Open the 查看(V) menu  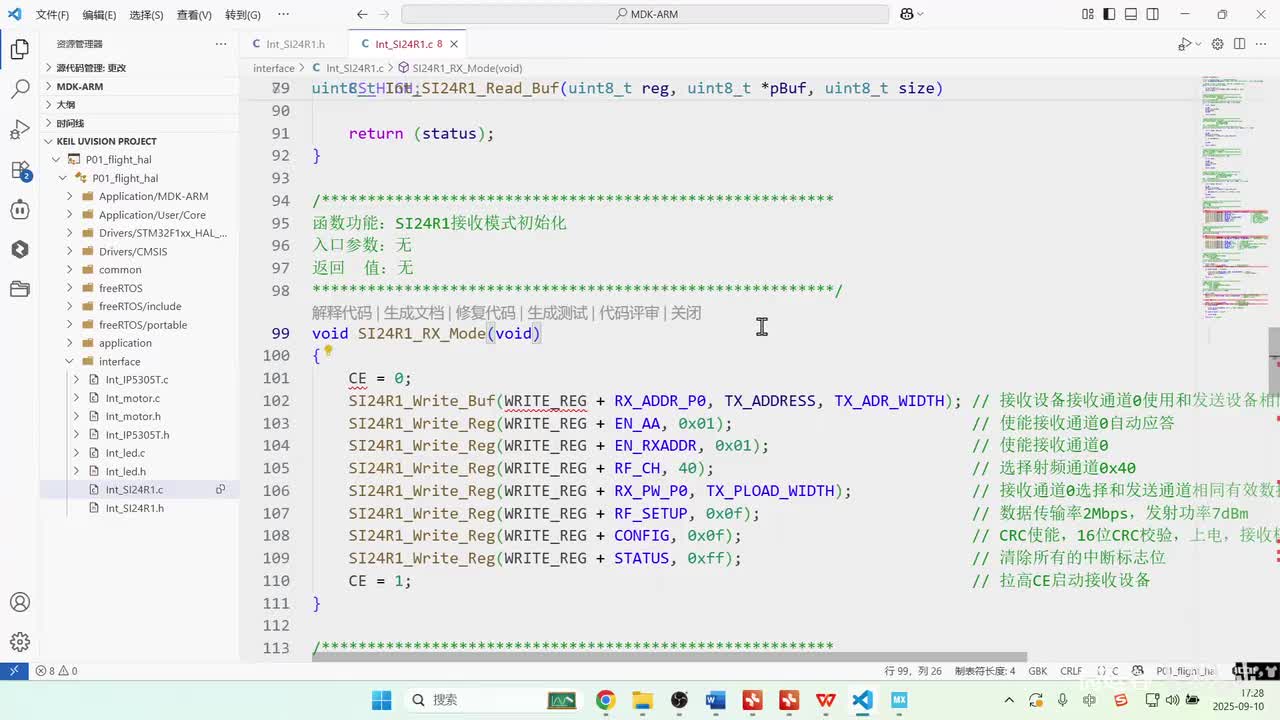coord(194,15)
